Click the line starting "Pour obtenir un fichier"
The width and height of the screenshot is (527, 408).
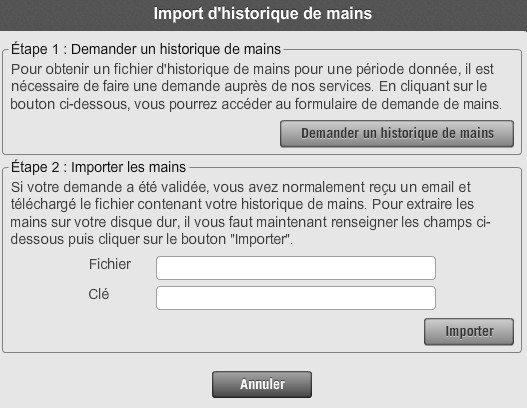[x=252, y=69]
